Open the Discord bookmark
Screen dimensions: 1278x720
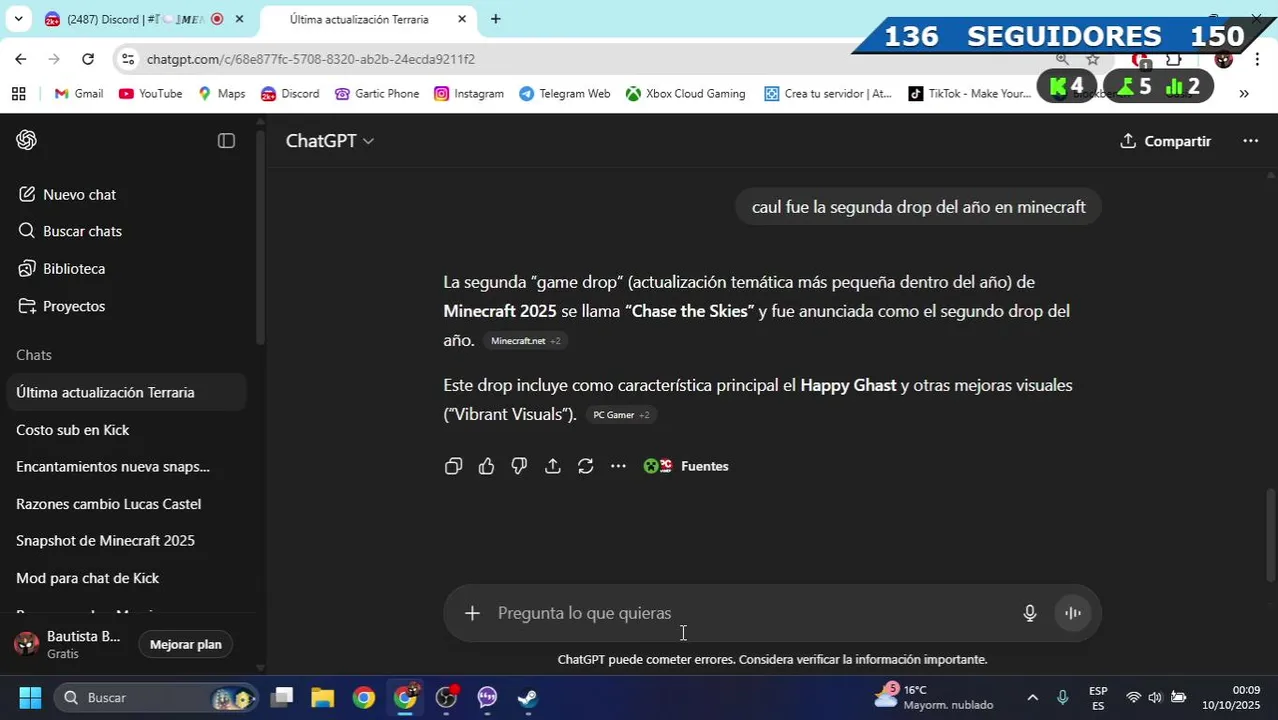click(290, 94)
